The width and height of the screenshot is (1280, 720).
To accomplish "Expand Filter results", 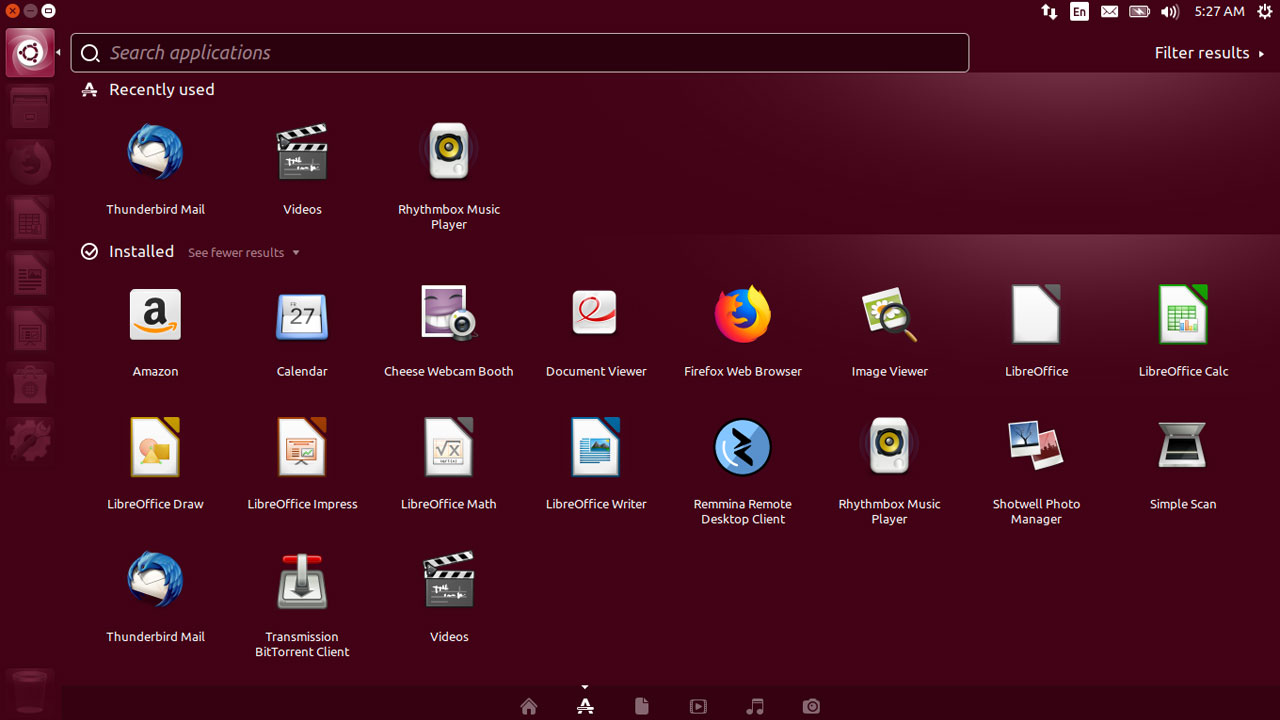I will click(1209, 53).
